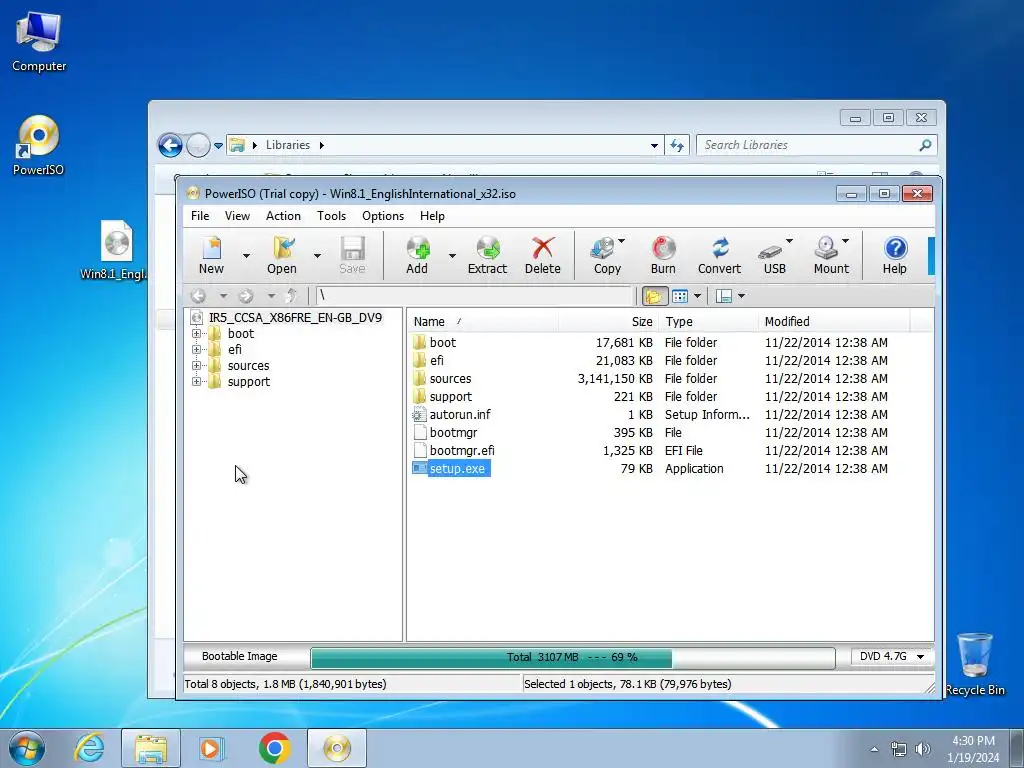The width and height of the screenshot is (1024, 768).
Task: Open the Action menu
Action: [283, 216]
